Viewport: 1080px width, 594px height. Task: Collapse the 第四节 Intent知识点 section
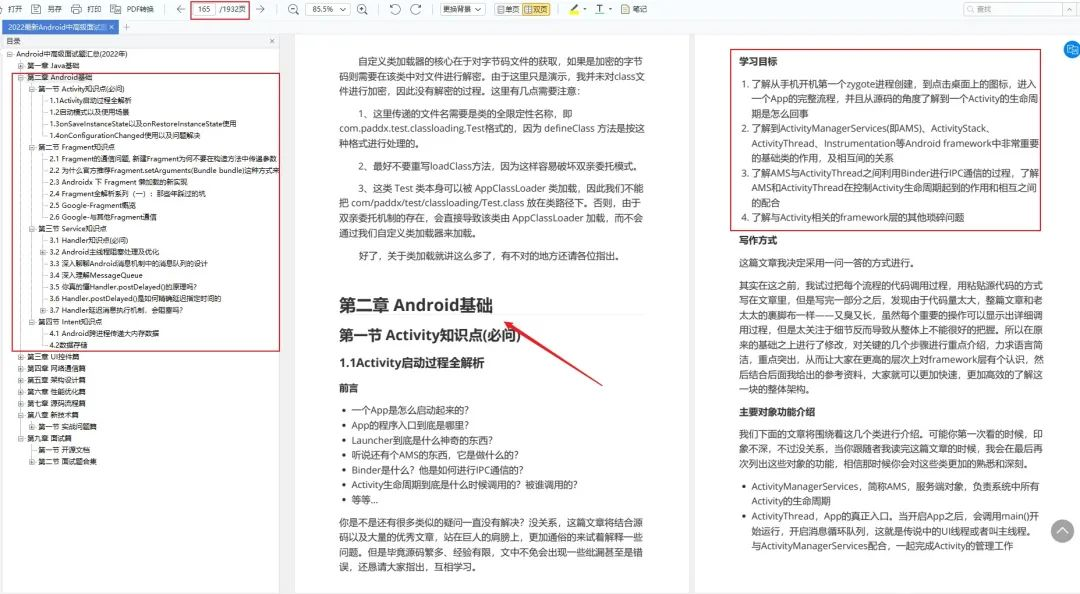click(32, 322)
